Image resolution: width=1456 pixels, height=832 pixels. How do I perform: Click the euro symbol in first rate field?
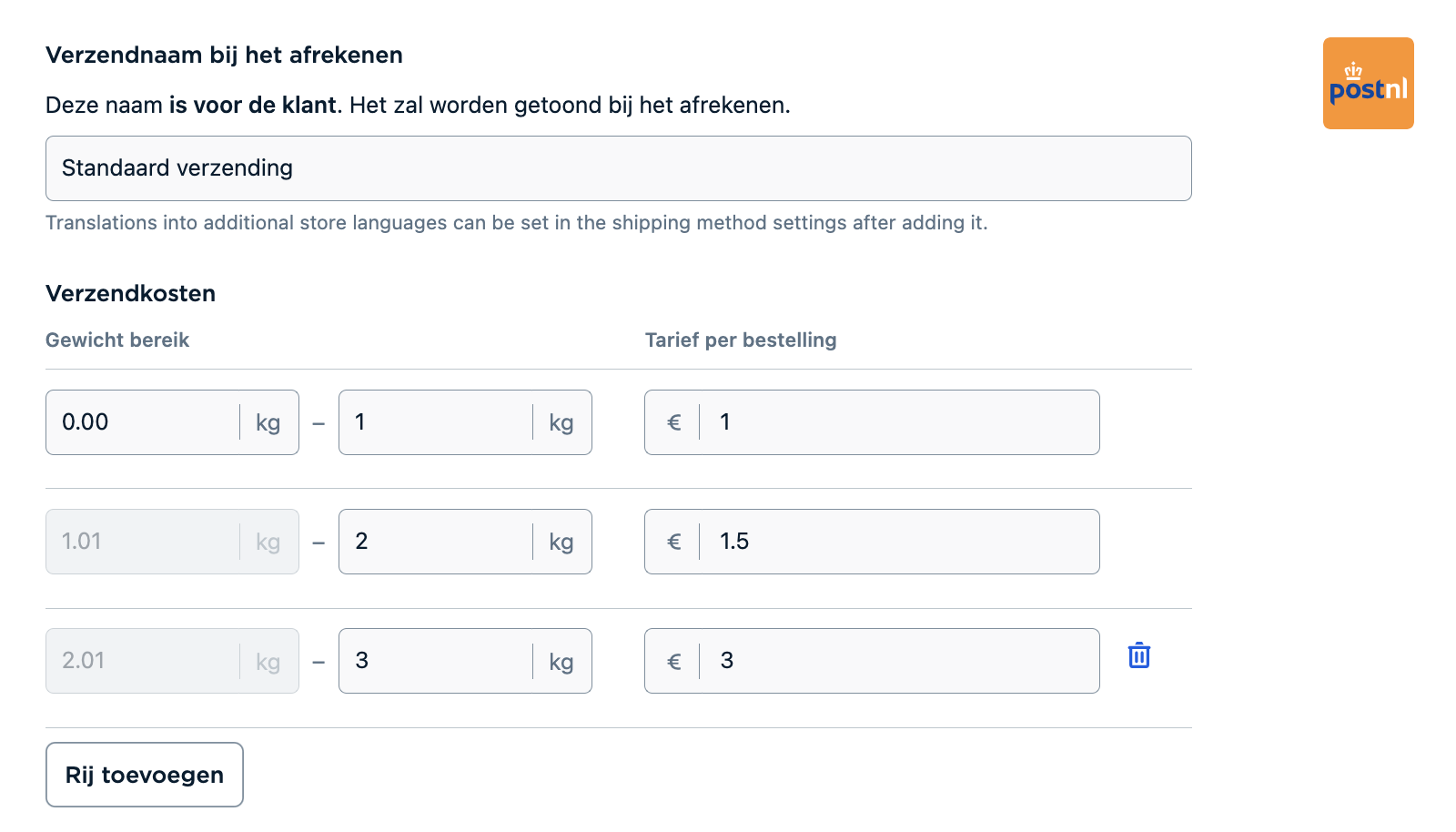[673, 422]
